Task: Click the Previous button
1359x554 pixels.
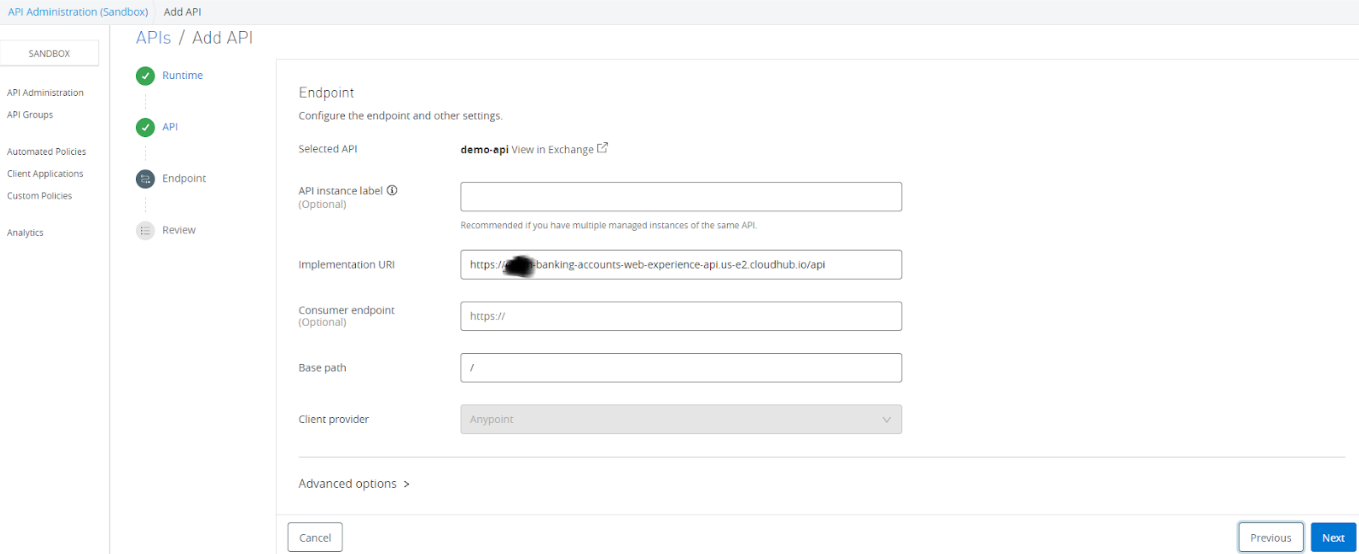Action: click(1270, 538)
